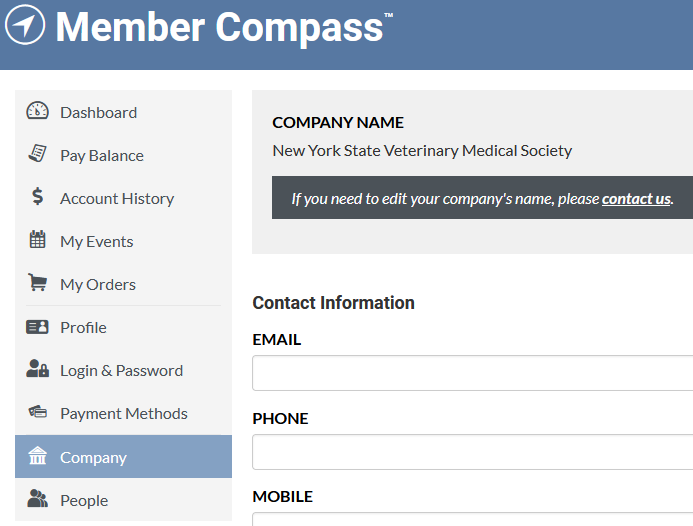Click the Account History dollar sign icon
The image size is (693, 526).
click(x=38, y=196)
